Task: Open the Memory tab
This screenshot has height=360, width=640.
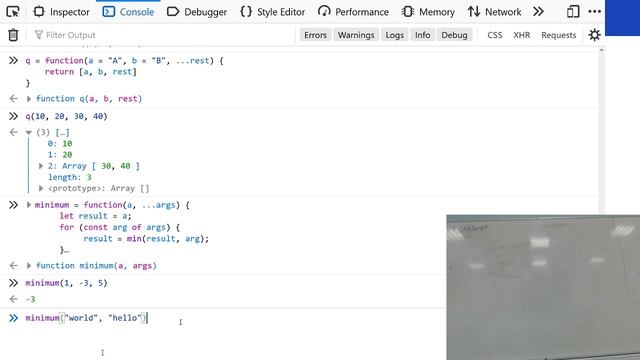Action: click(428, 12)
